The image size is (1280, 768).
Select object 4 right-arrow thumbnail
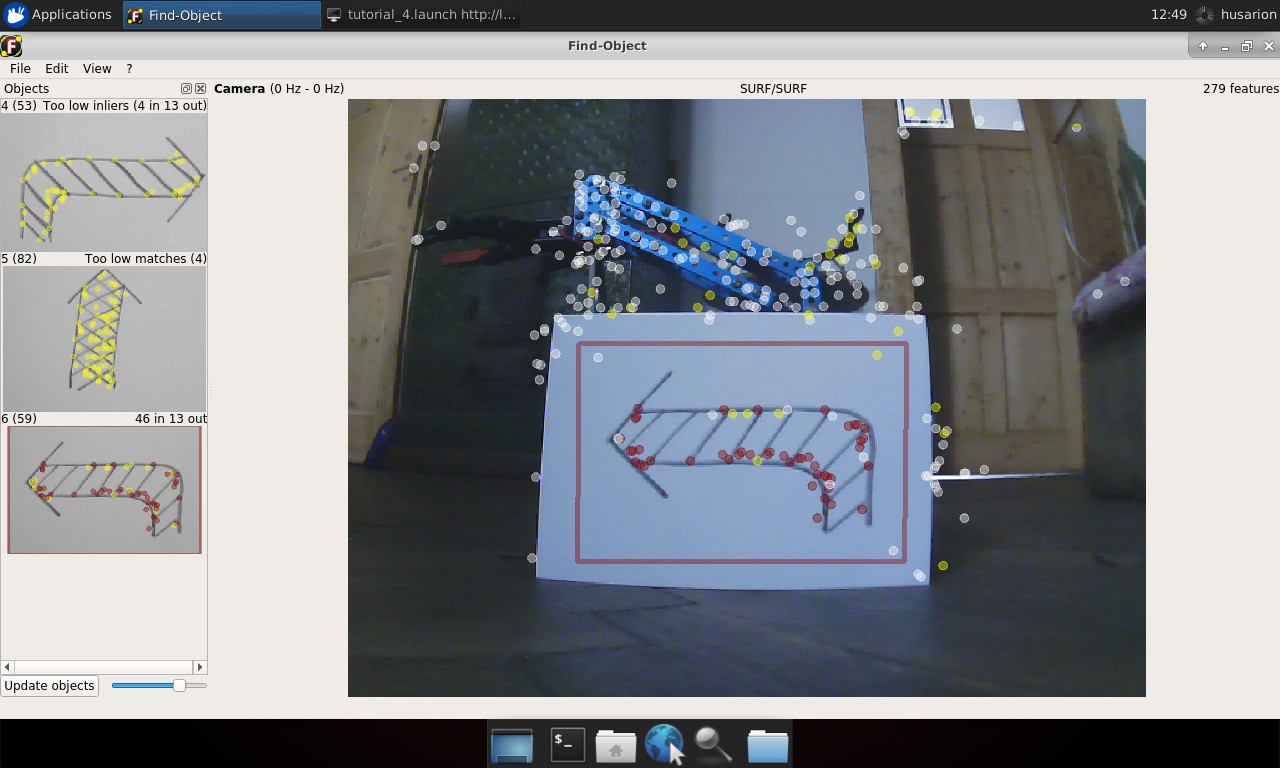pyautogui.click(x=104, y=182)
